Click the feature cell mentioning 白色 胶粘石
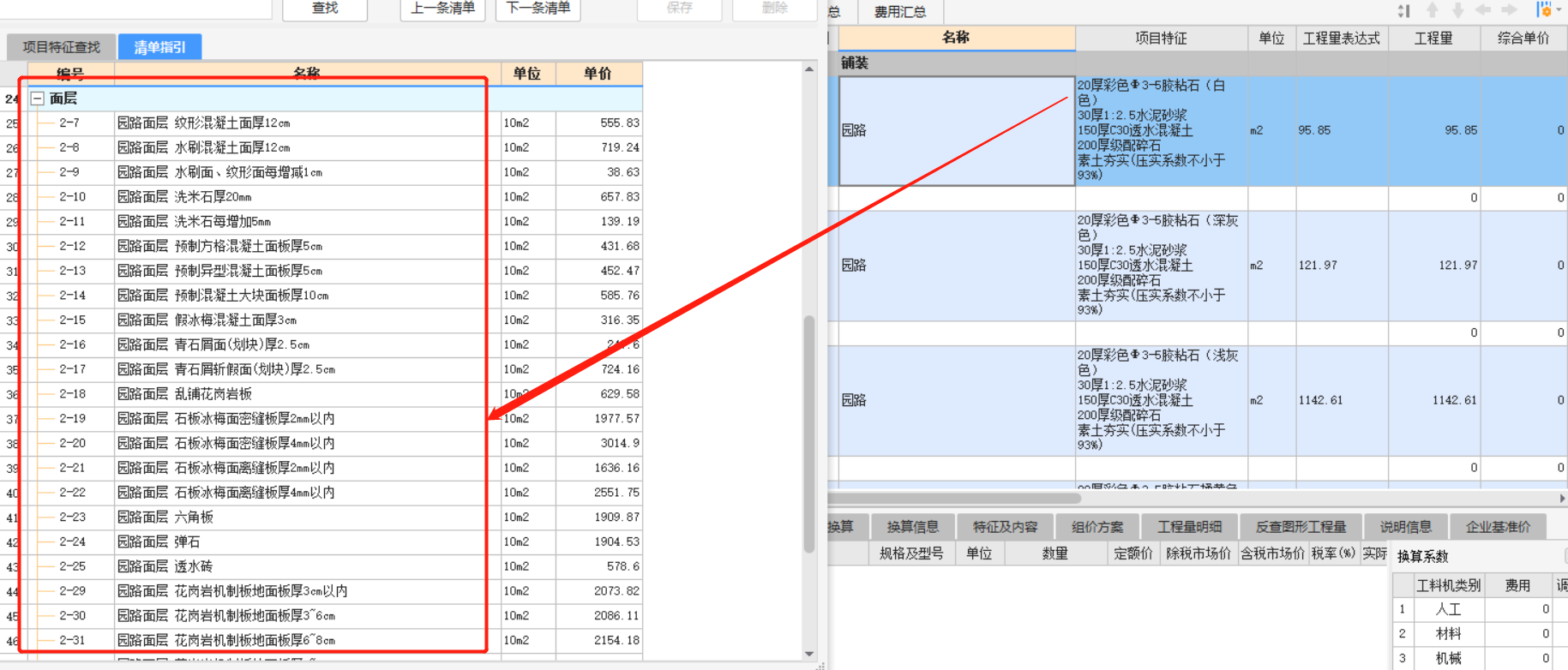Screen dimensions: 1568x670 (1161, 130)
